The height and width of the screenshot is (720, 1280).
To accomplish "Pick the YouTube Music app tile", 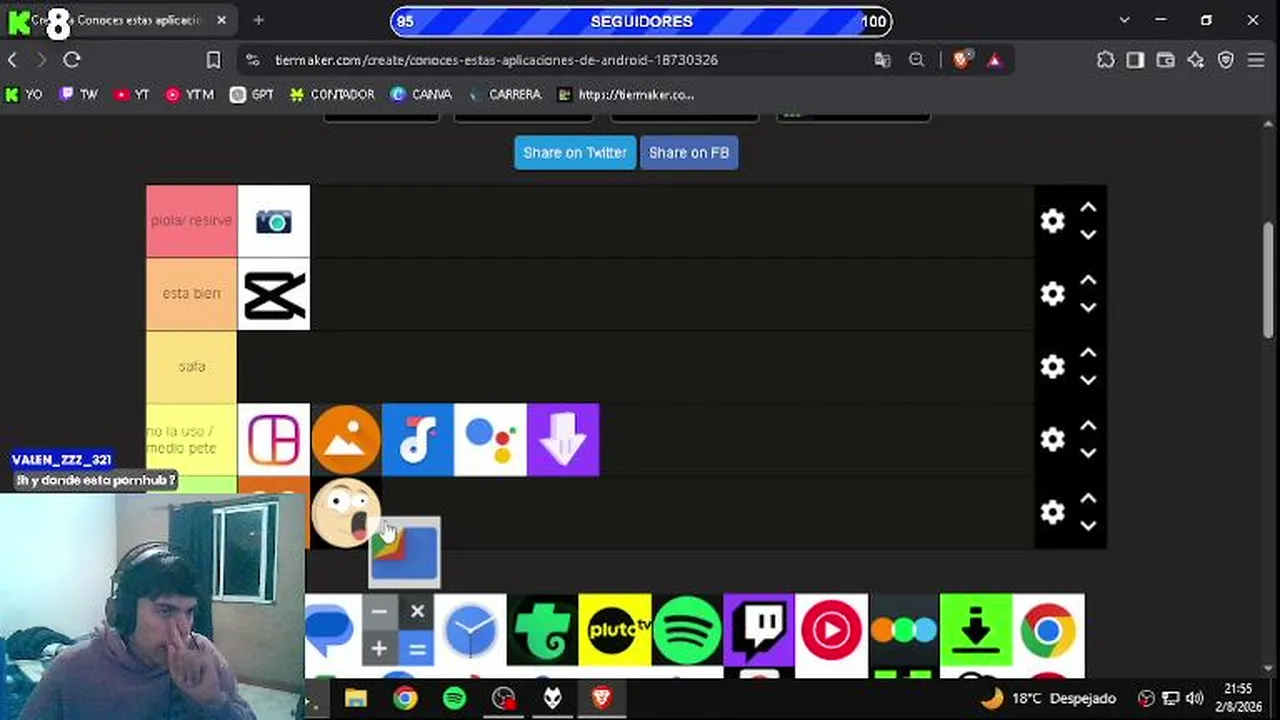I will [x=832, y=630].
